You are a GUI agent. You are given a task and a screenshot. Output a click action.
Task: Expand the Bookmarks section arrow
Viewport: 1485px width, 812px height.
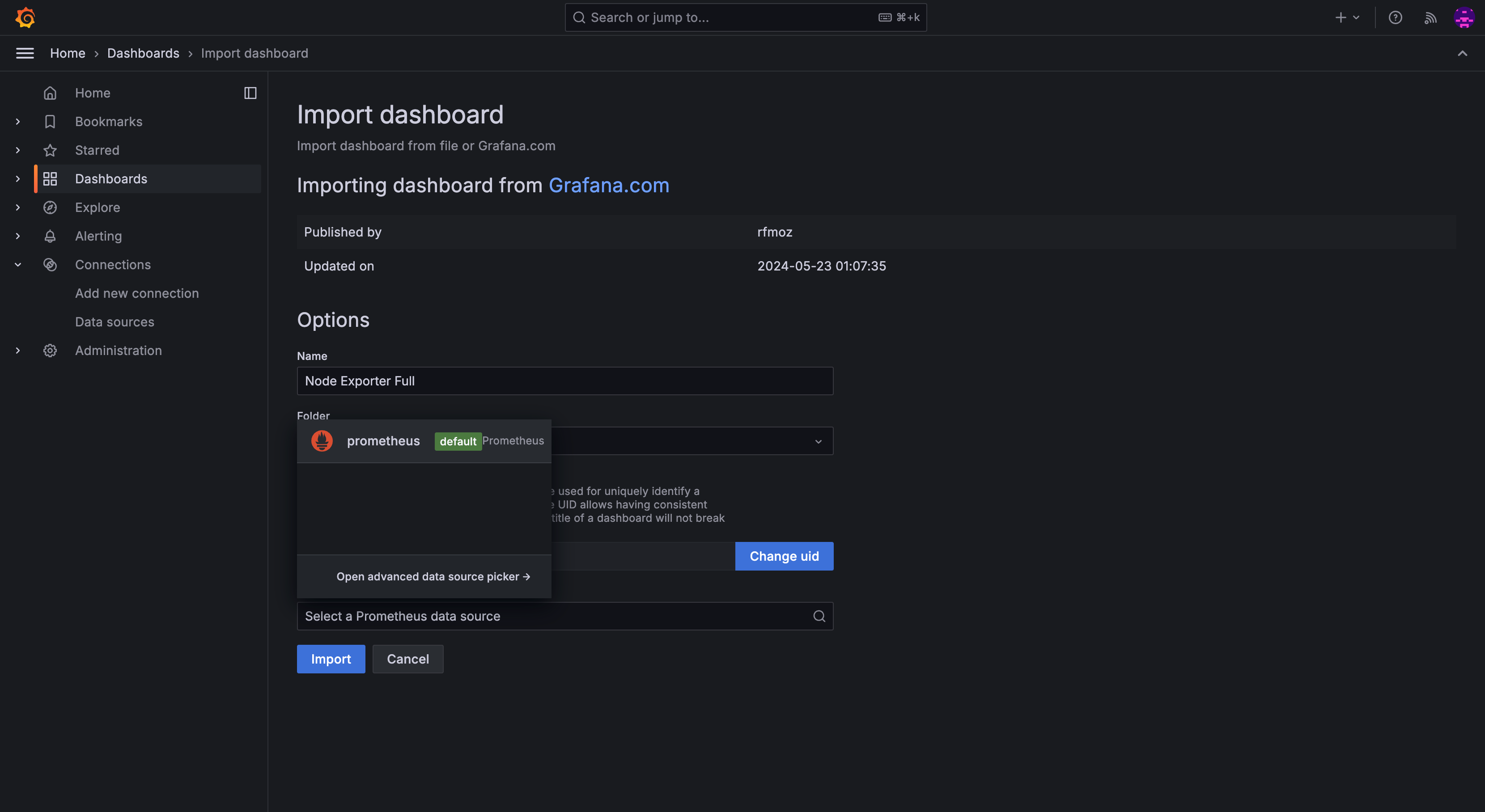(x=18, y=122)
